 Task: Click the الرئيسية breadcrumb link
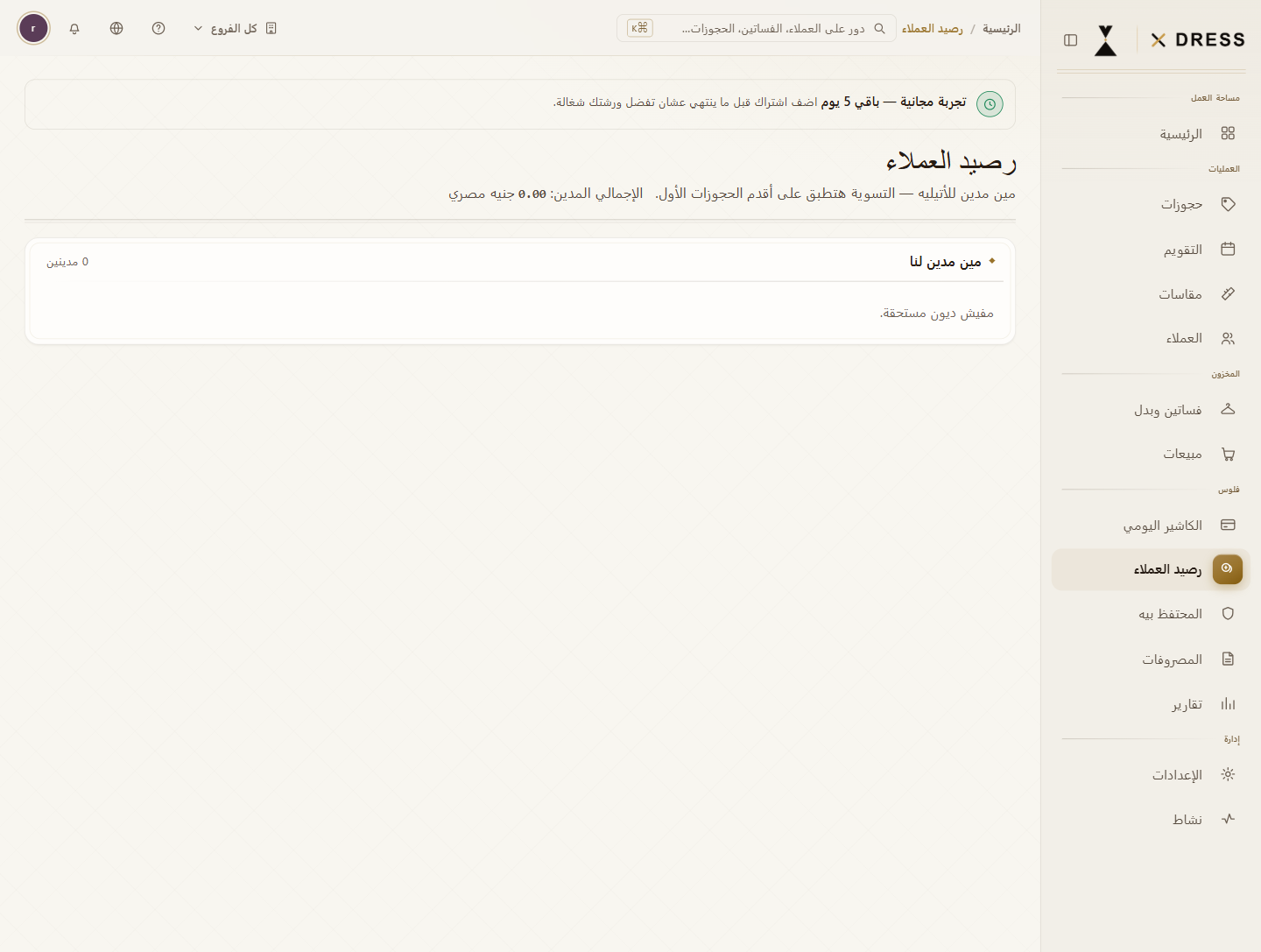(x=1001, y=29)
